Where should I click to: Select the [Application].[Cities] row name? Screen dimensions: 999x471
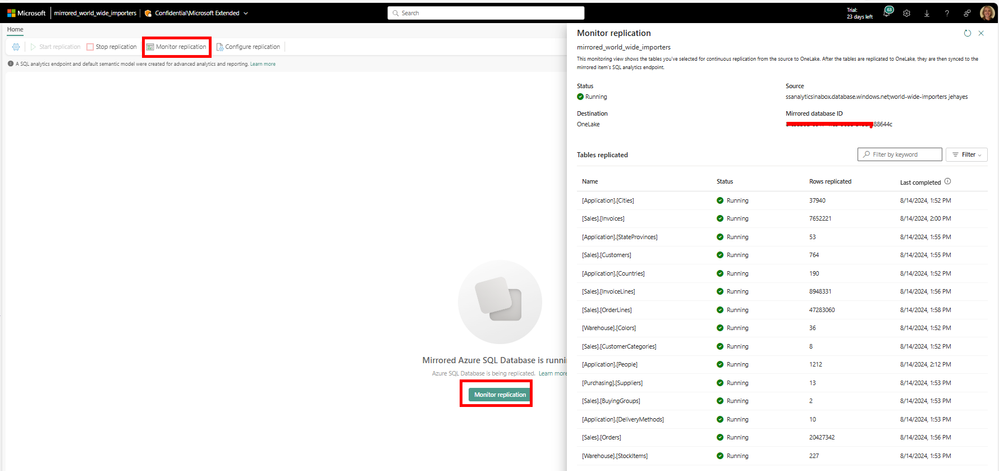(608, 200)
